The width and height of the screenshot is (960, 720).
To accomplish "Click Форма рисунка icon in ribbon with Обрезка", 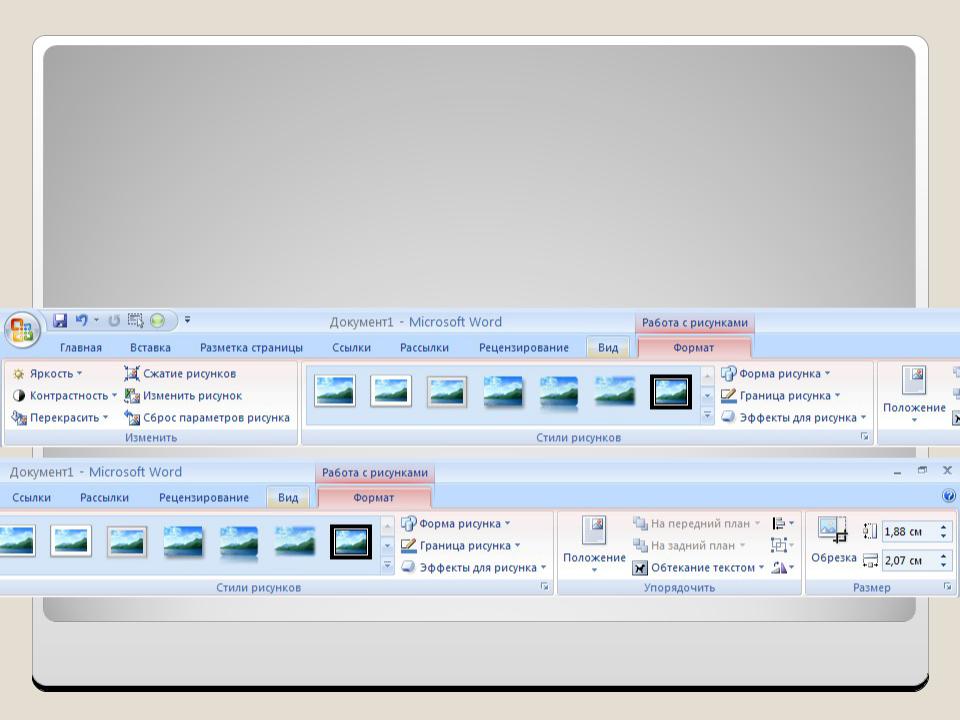I will tap(408, 523).
